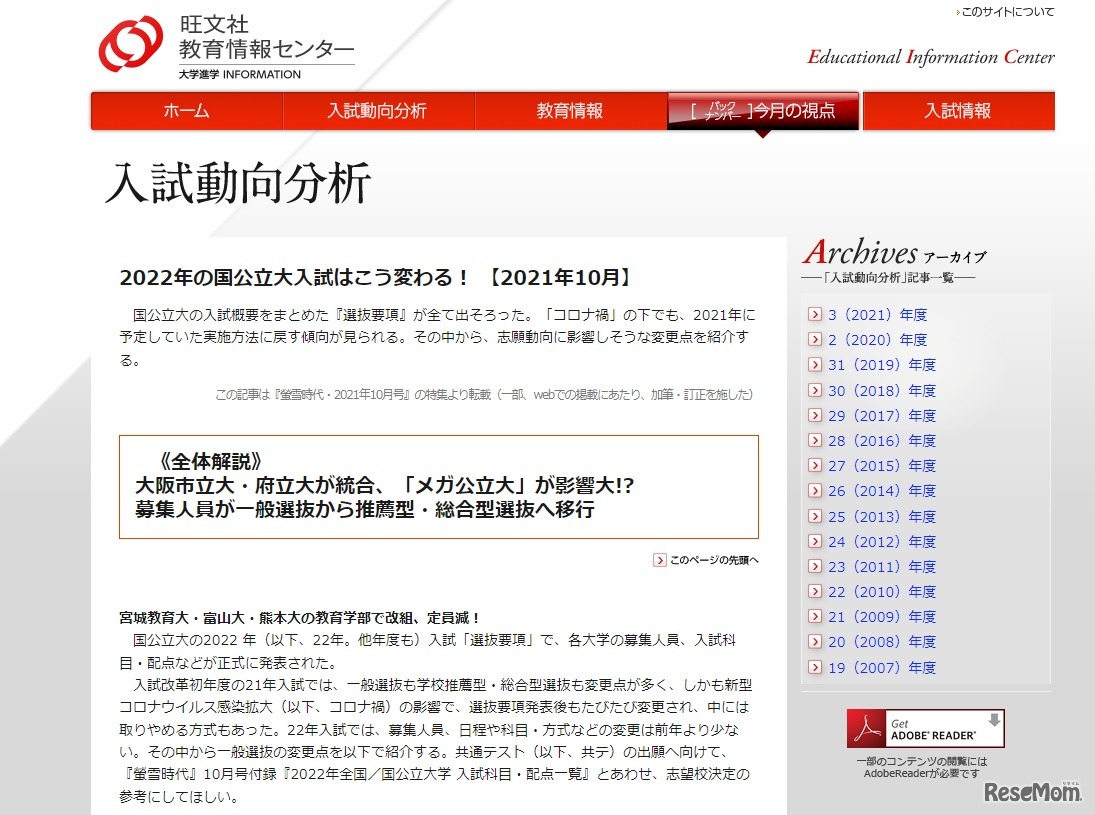
Task: Click the Obunsha red logo icon
Action: (x=128, y=43)
